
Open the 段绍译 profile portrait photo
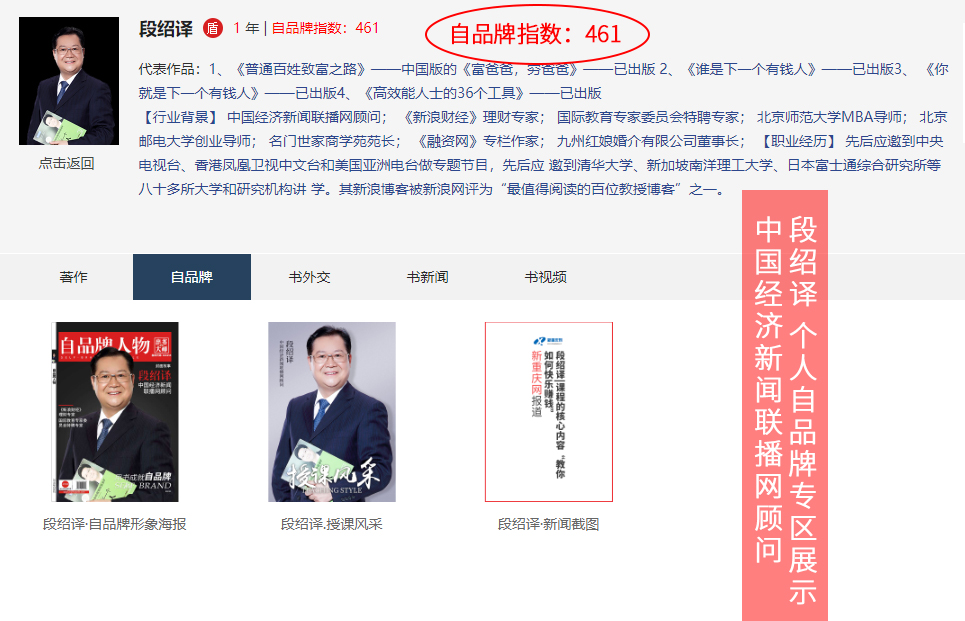click(x=69, y=81)
